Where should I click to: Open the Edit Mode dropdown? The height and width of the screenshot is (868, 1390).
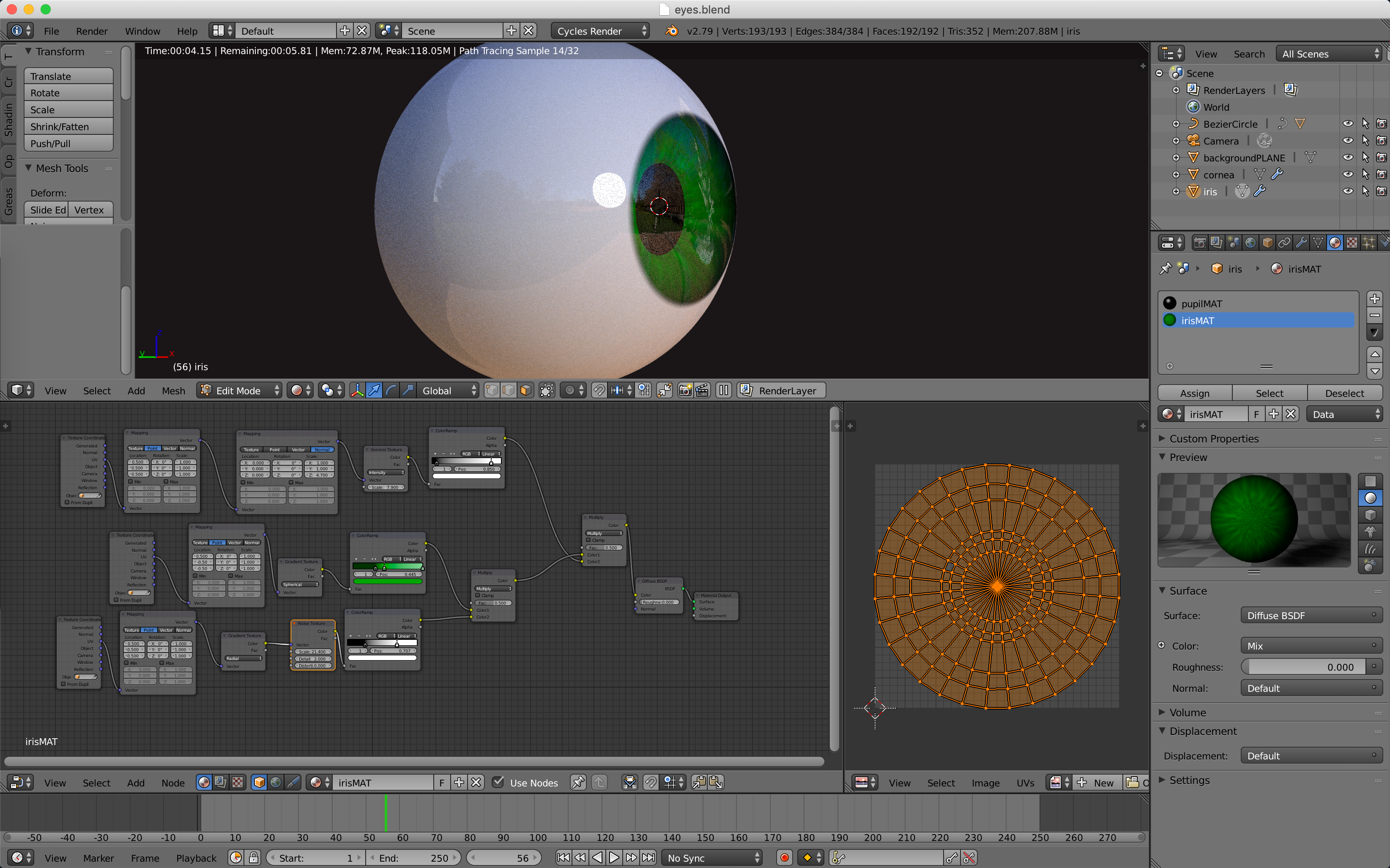click(239, 390)
